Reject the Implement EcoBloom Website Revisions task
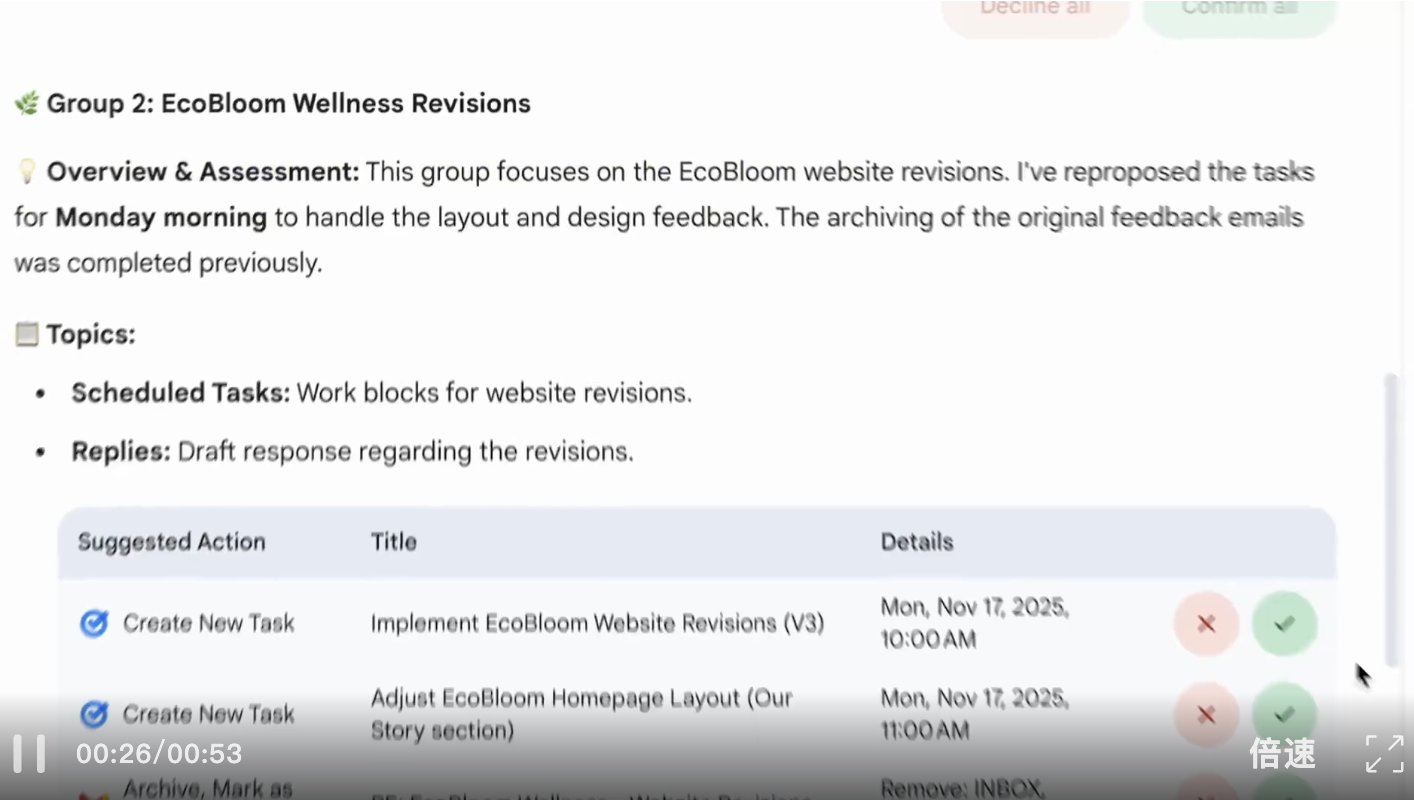This screenshot has height=800, width=1414. [1206, 624]
